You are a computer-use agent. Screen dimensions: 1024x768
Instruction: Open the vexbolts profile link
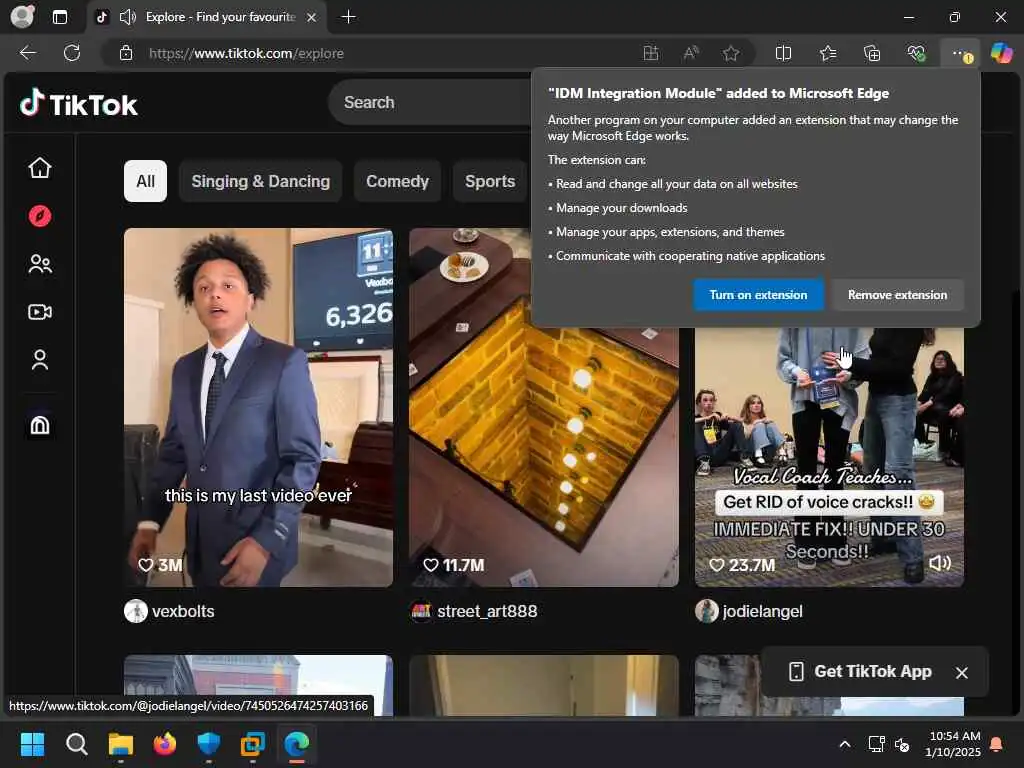183,611
